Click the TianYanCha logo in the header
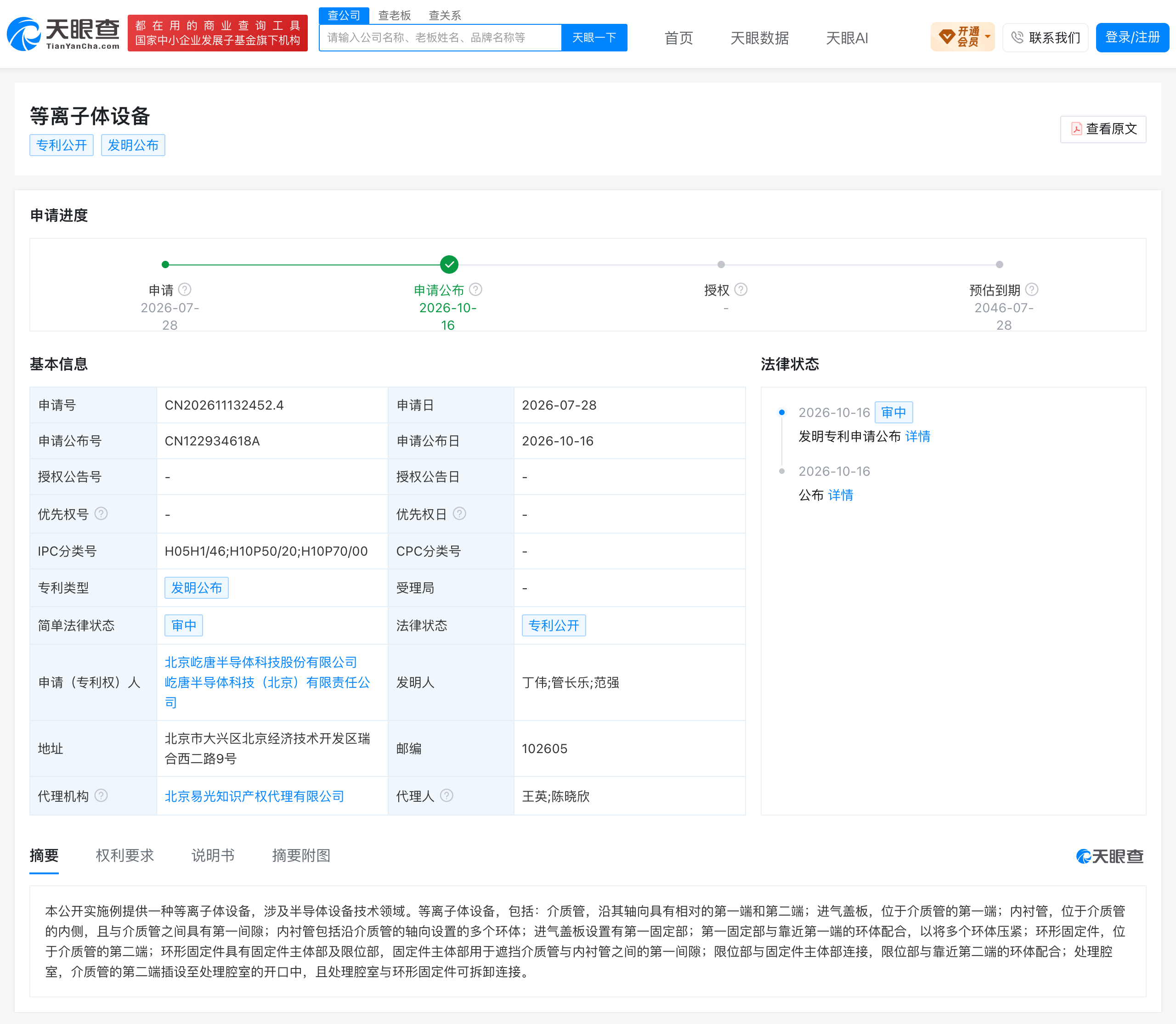The height and width of the screenshot is (1024, 1176). 63,34
